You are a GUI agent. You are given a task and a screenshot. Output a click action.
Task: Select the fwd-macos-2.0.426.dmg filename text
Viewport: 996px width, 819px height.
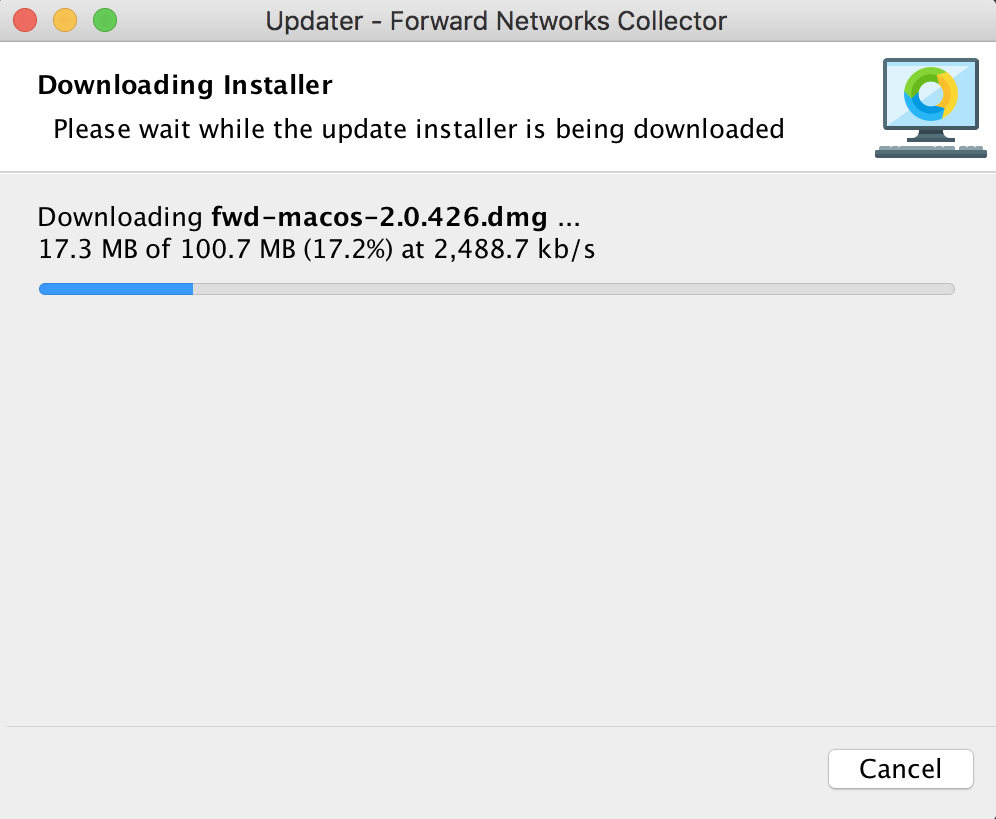(380, 217)
